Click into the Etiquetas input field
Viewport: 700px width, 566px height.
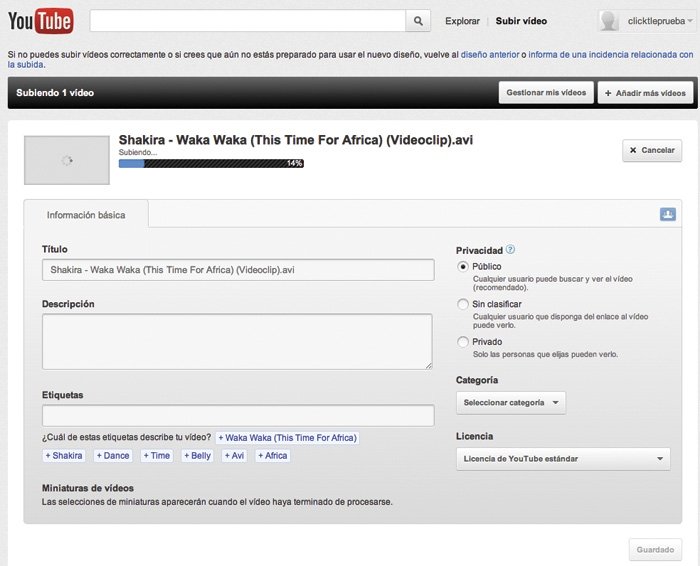tap(238, 416)
